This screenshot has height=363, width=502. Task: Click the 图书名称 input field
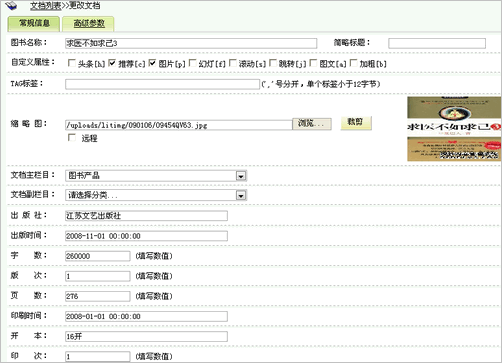coord(191,43)
